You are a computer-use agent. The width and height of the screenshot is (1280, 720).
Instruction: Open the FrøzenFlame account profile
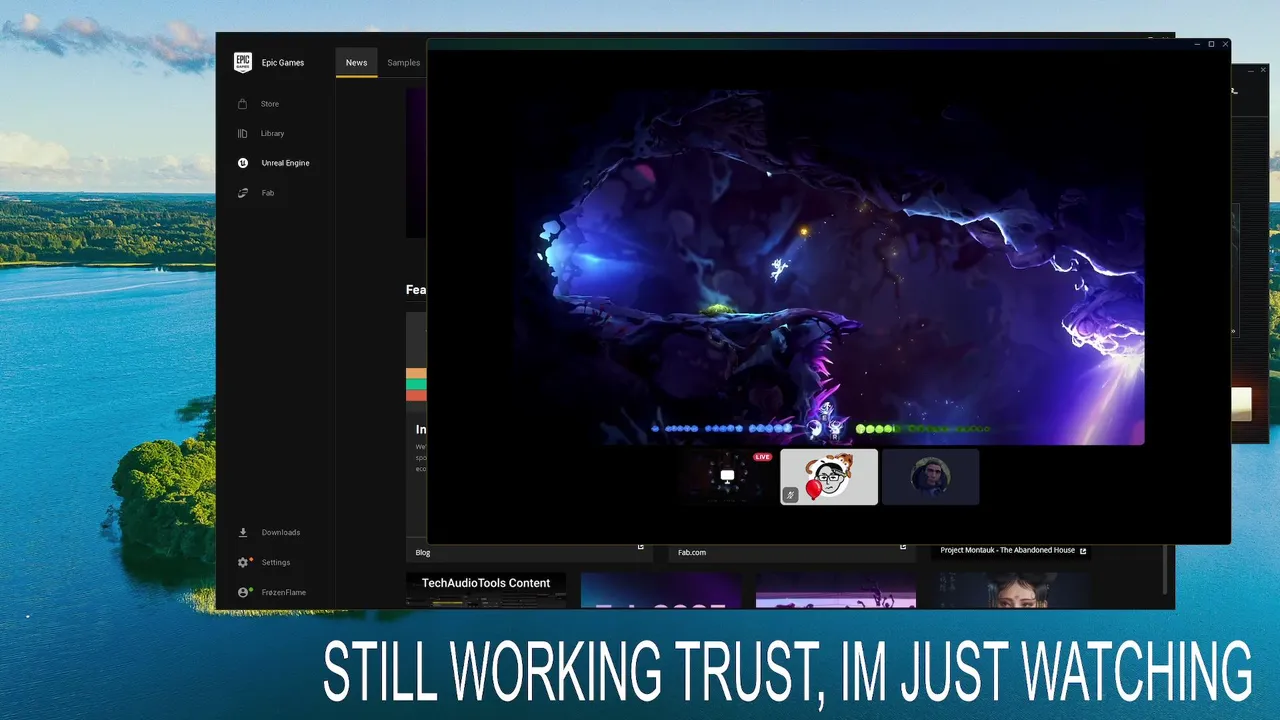coord(283,593)
